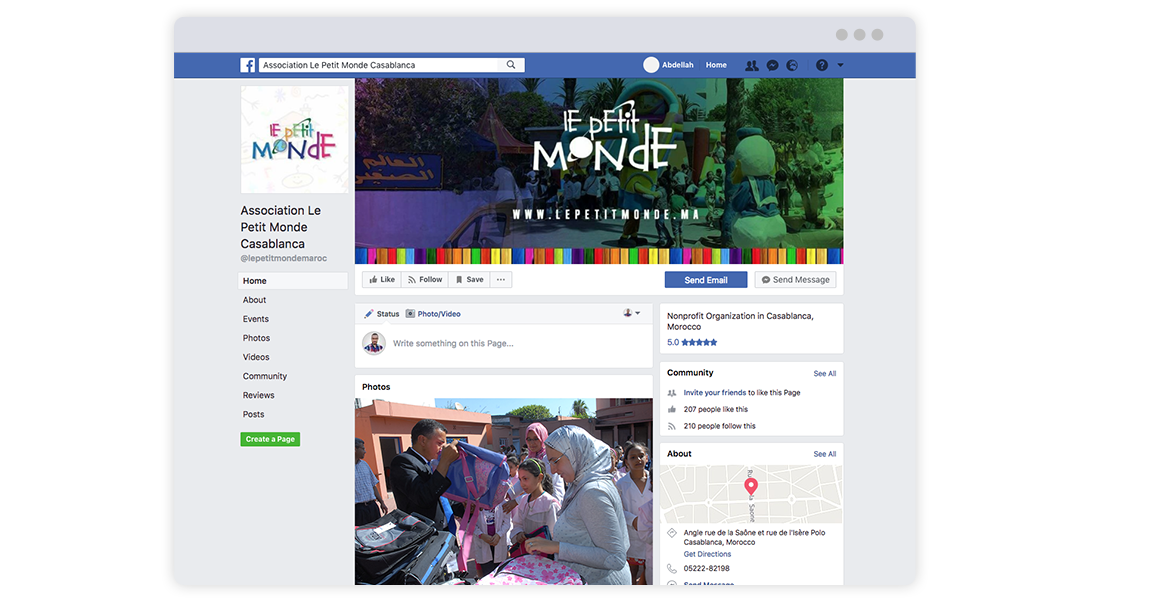Open the Messenger icon in top bar
Image resolution: width=1160 pixels, height=600 pixels.
pyautogui.click(x=772, y=65)
